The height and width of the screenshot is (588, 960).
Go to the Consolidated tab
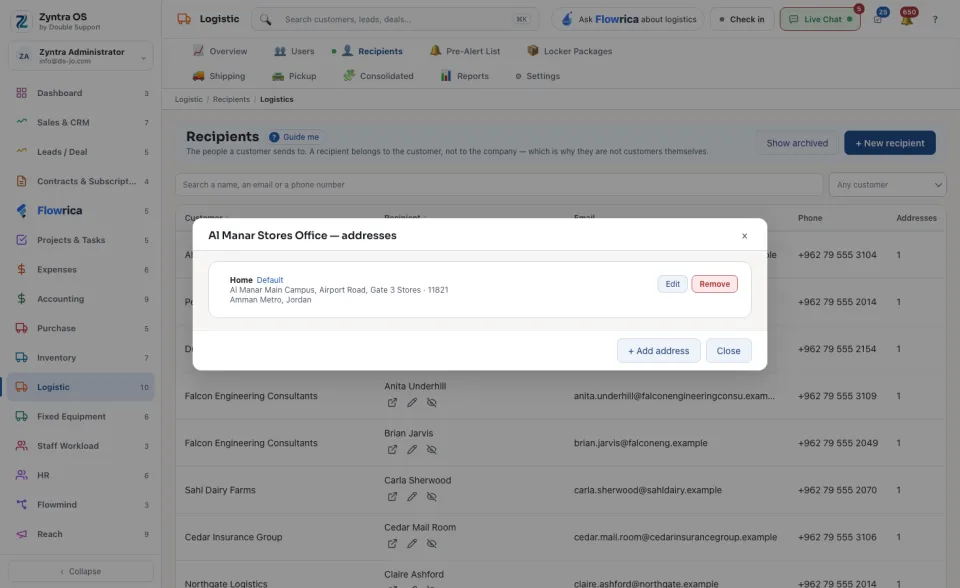coord(378,76)
